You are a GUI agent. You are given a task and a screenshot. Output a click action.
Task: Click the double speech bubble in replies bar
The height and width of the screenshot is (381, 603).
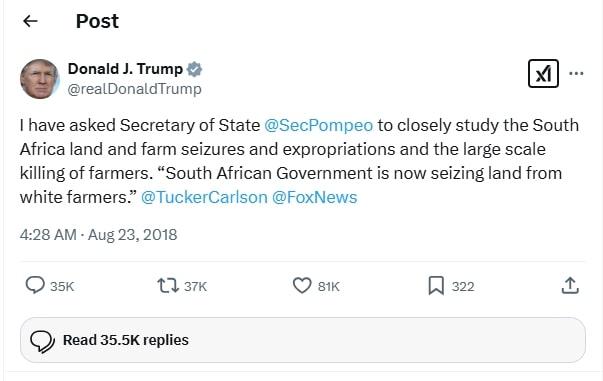[42, 341]
